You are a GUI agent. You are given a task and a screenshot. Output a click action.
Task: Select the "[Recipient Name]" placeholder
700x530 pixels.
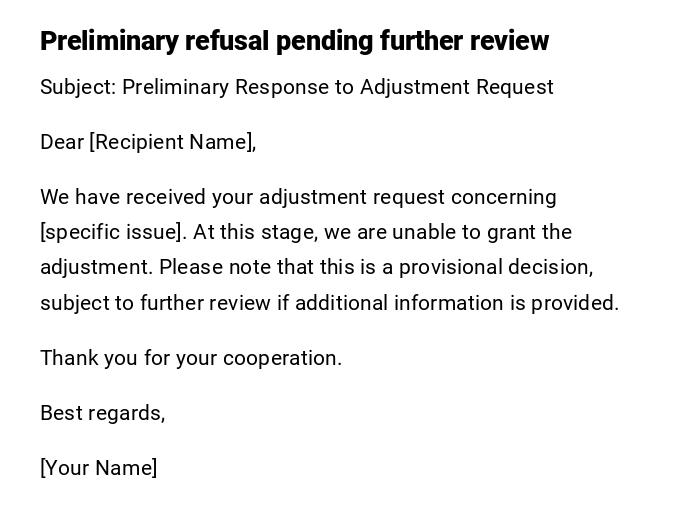(172, 142)
